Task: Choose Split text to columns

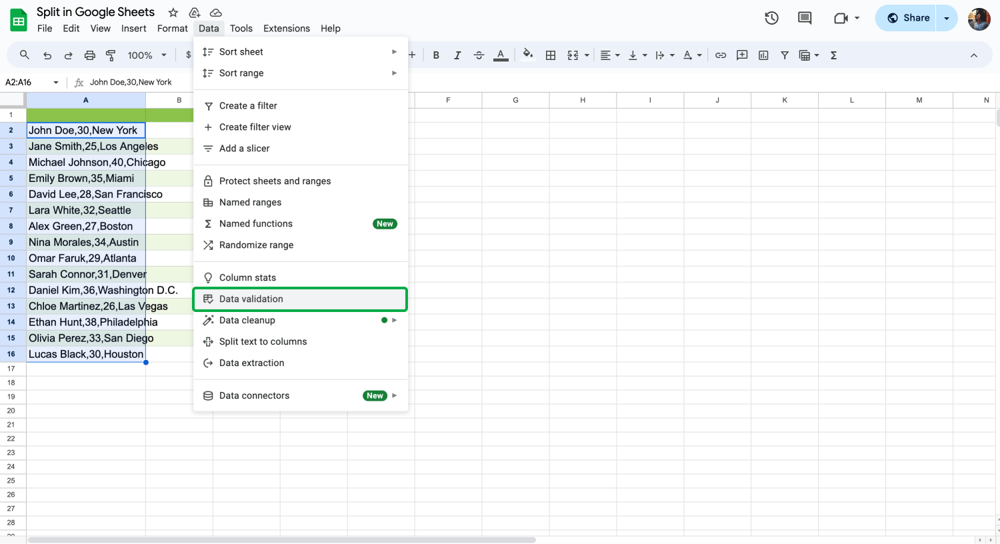Action: pyautogui.click(x=263, y=342)
